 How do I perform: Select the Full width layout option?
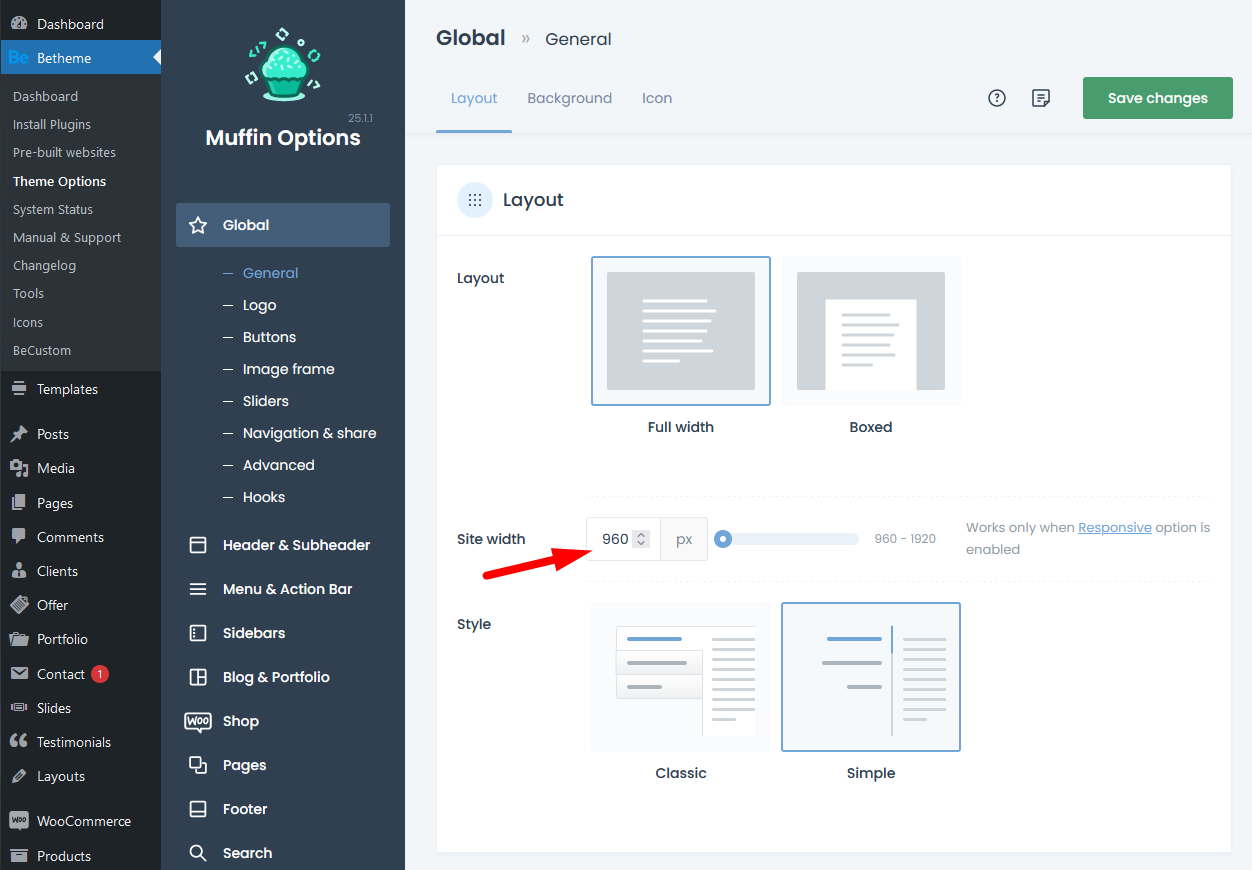pyautogui.click(x=681, y=331)
